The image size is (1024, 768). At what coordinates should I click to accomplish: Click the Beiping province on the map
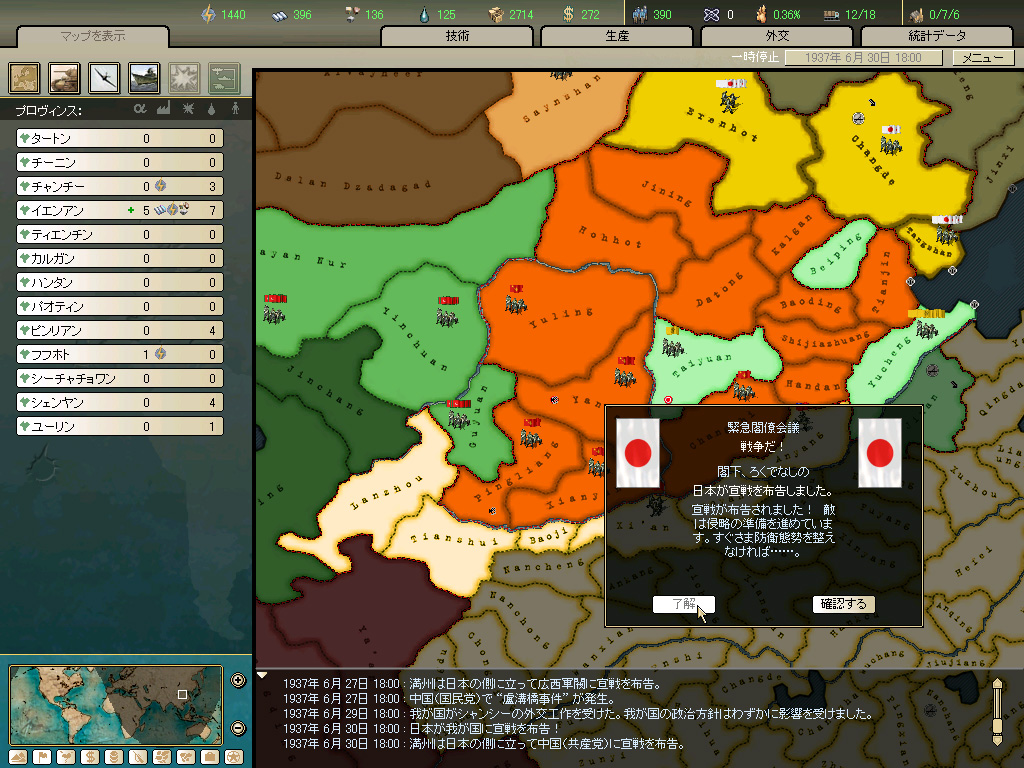[835, 256]
